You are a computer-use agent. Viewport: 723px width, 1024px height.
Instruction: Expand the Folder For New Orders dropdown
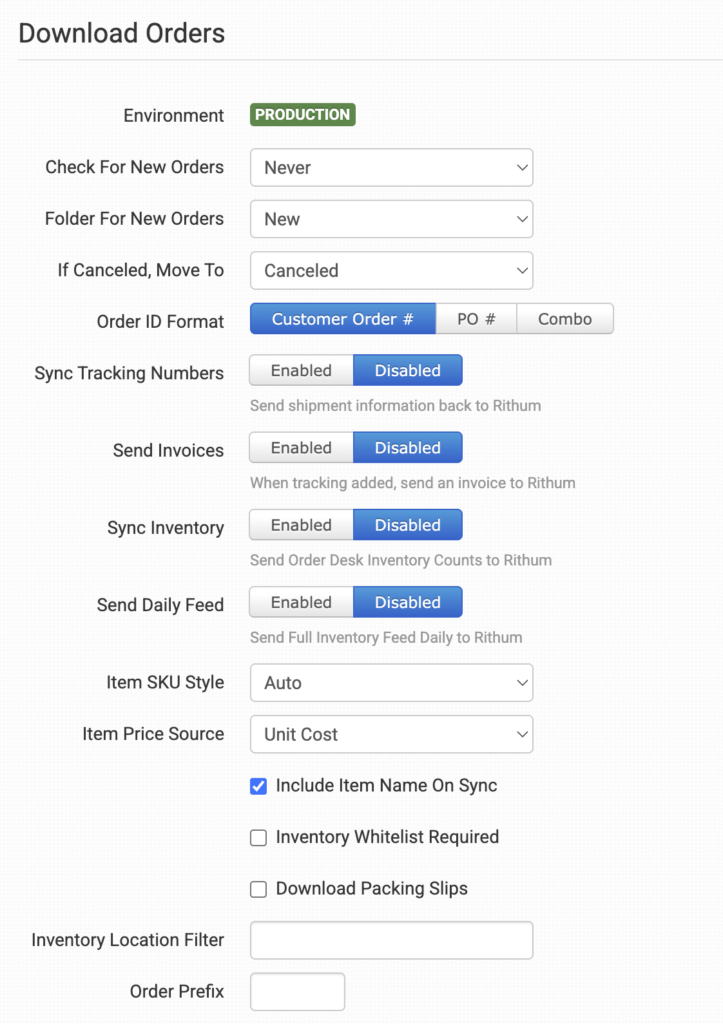pyautogui.click(x=391, y=219)
